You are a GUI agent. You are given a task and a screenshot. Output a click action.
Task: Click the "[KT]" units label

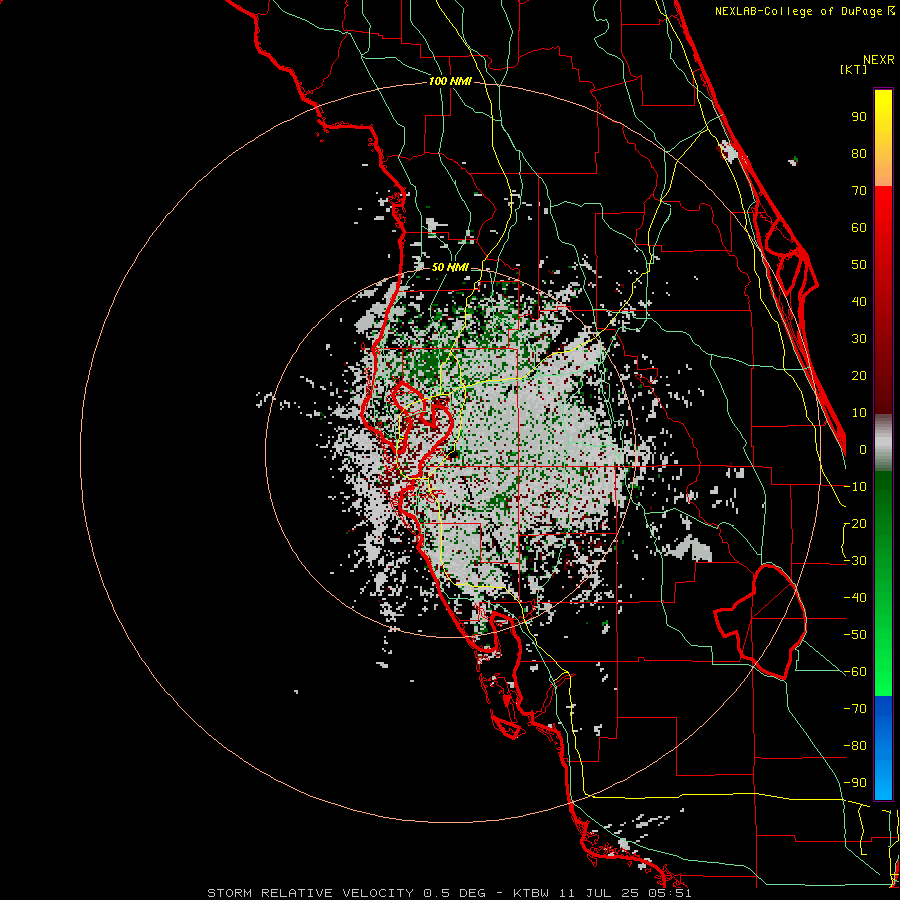(853, 69)
